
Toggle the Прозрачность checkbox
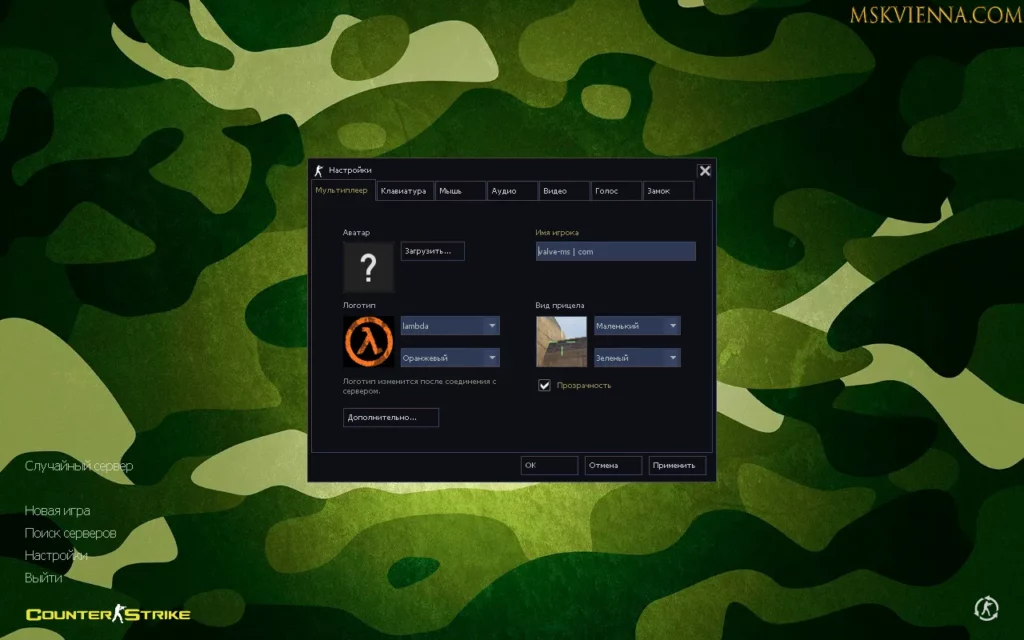(x=545, y=385)
